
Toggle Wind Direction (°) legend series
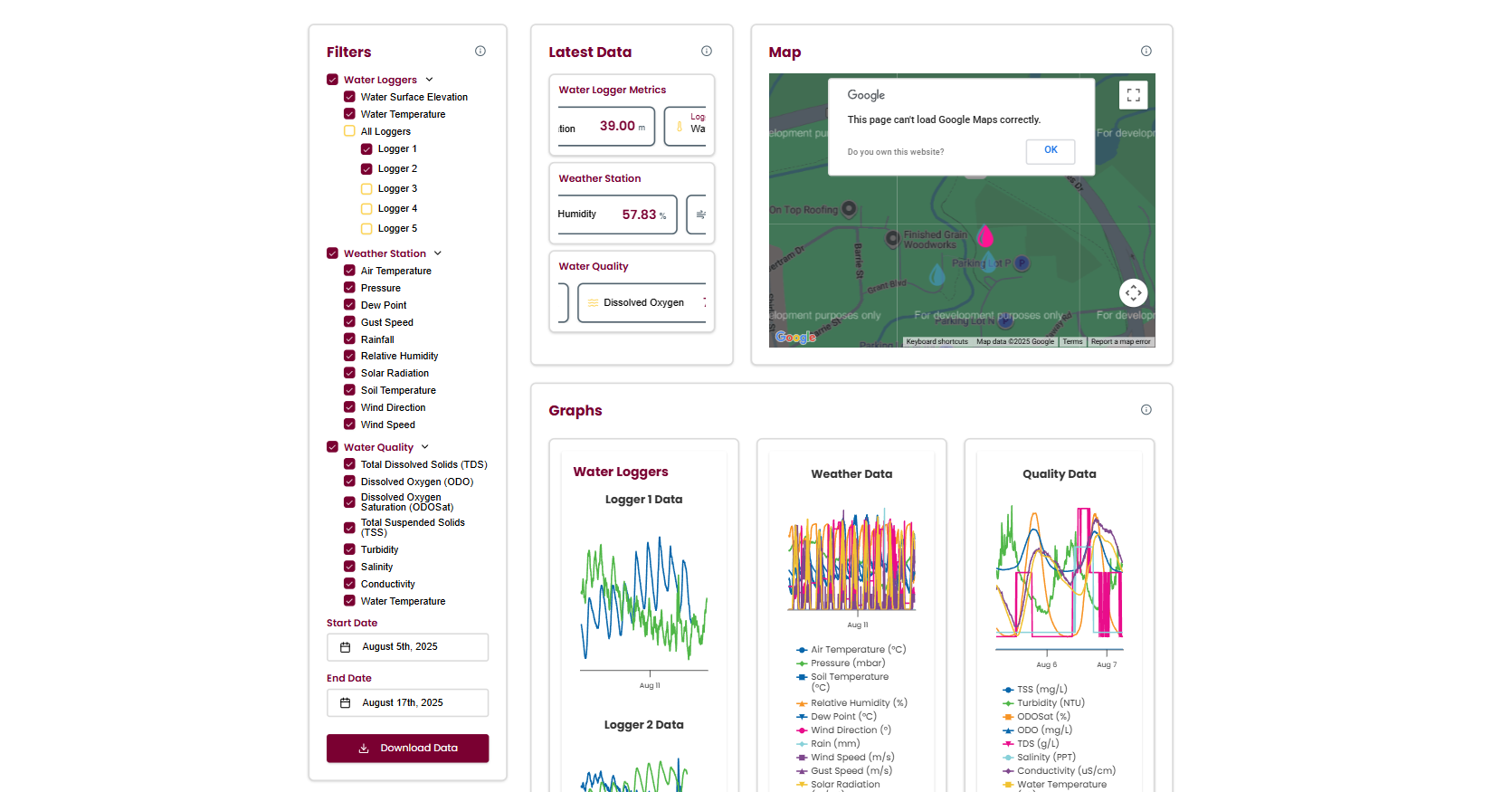(843, 730)
